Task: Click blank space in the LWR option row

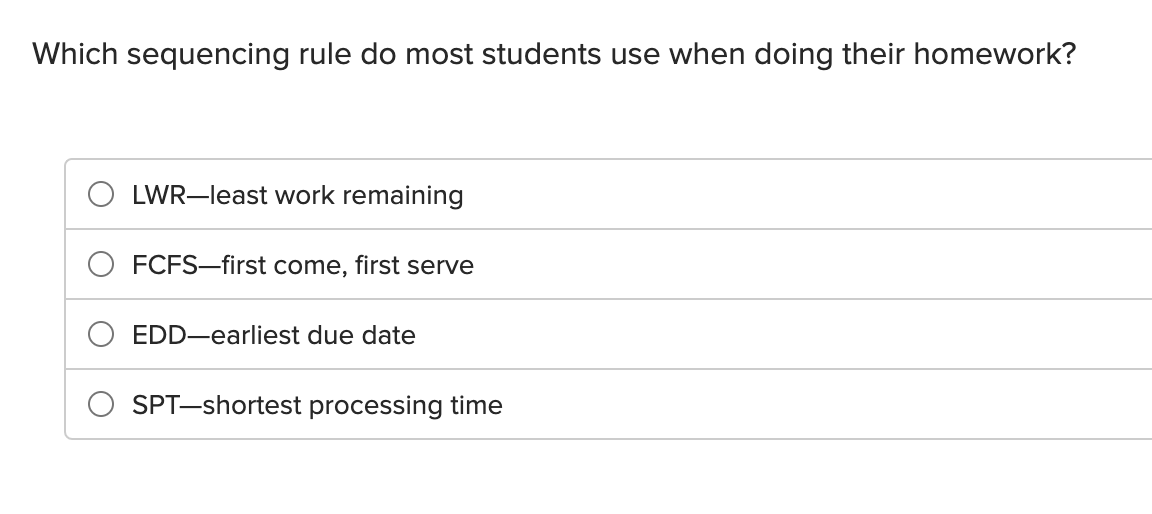Action: [800, 195]
